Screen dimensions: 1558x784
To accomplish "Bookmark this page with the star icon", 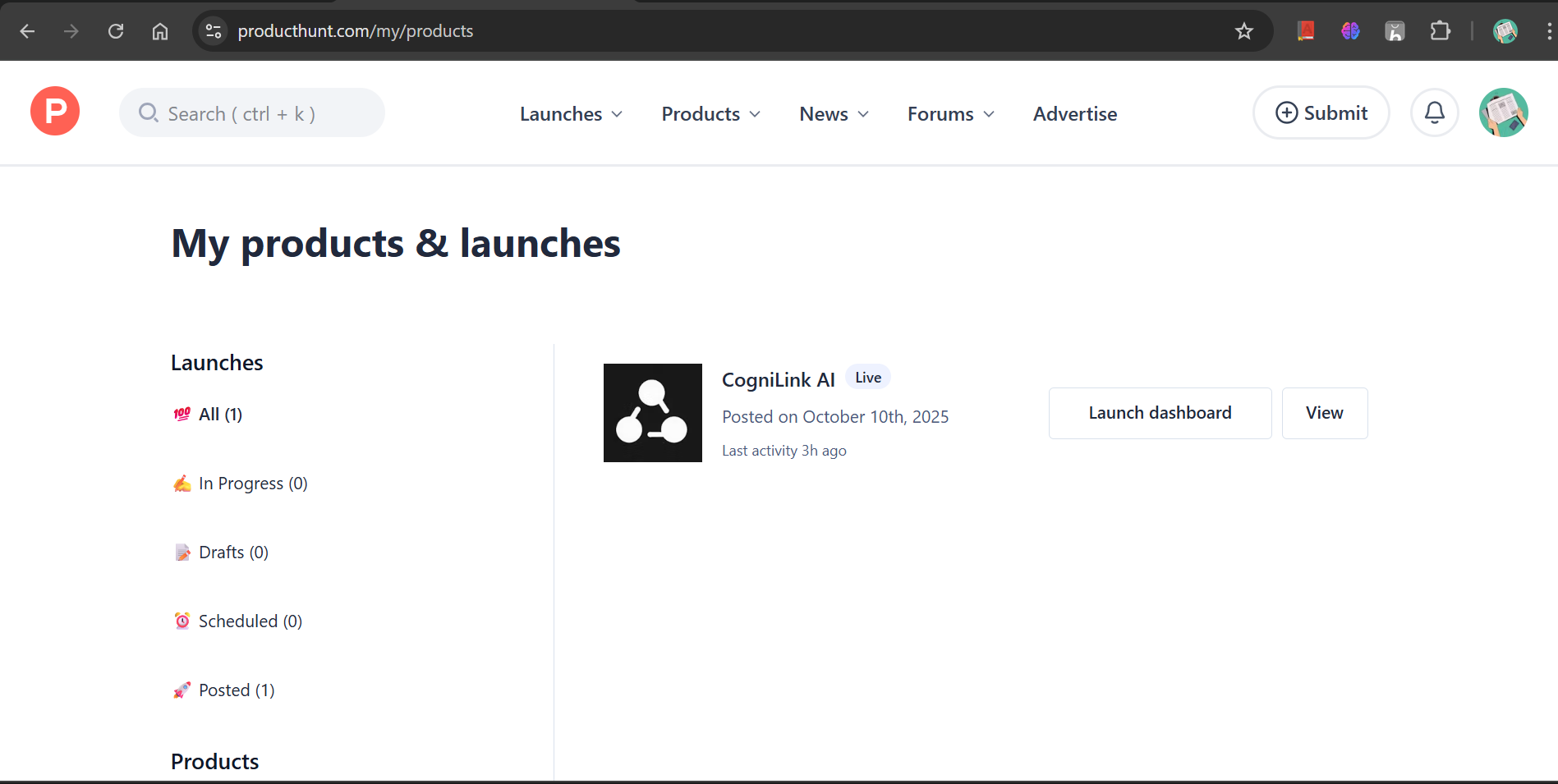I will click(x=1244, y=31).
